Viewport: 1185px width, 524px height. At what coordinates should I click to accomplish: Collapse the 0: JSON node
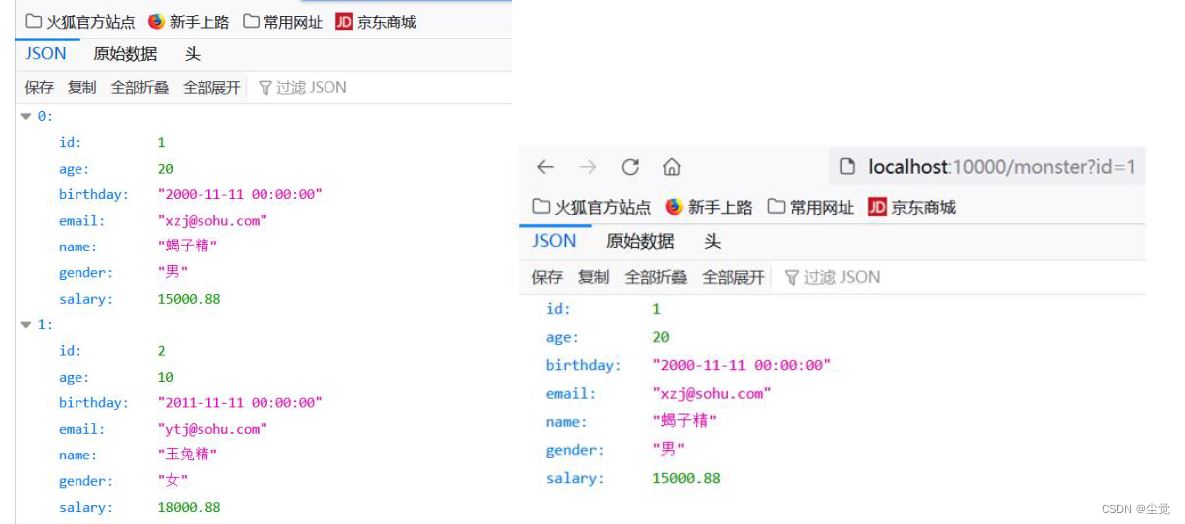26,116
